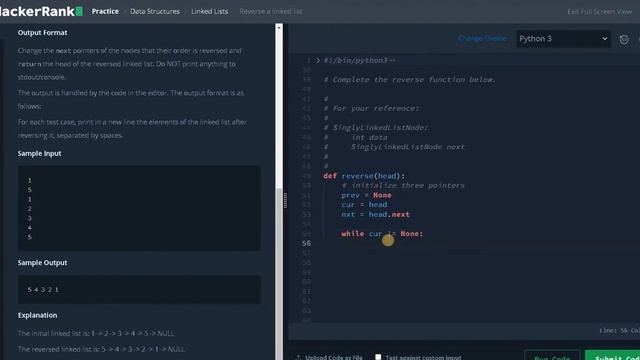Click line number 56 in gutter

[x=307, y=243]
